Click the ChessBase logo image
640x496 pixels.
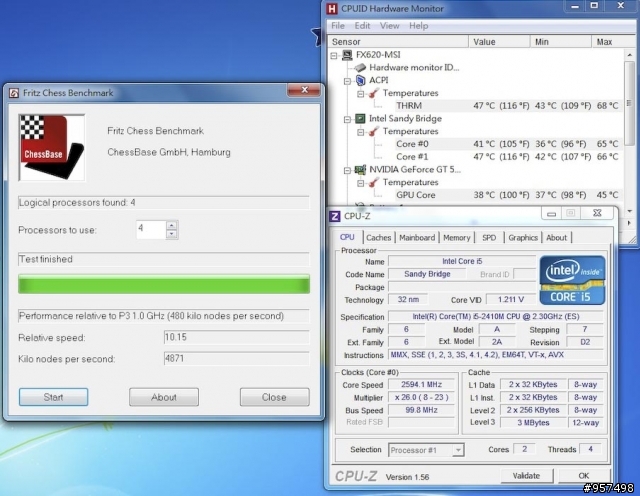[x=52, y=147]
